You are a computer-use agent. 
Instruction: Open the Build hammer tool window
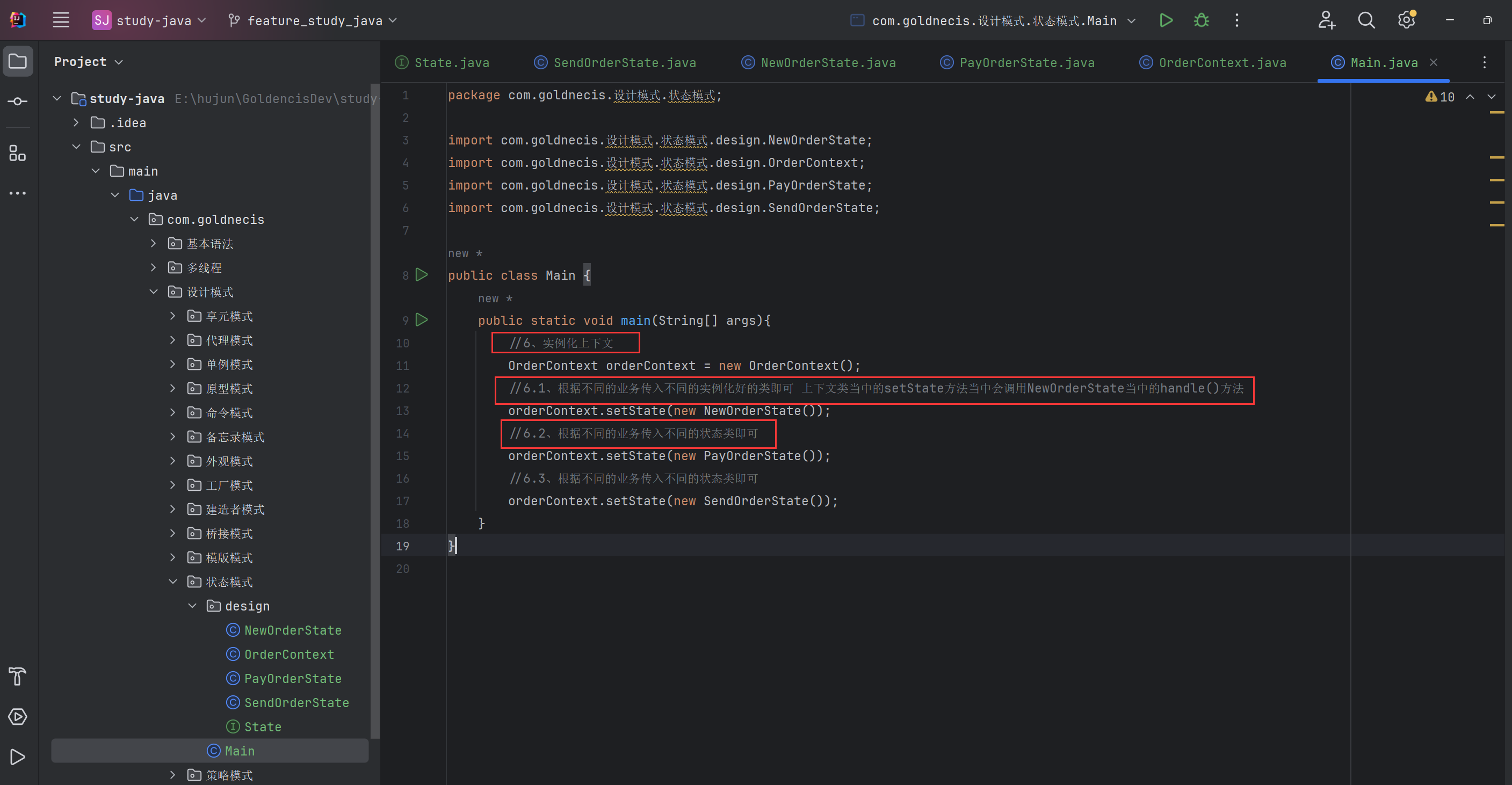18,677
